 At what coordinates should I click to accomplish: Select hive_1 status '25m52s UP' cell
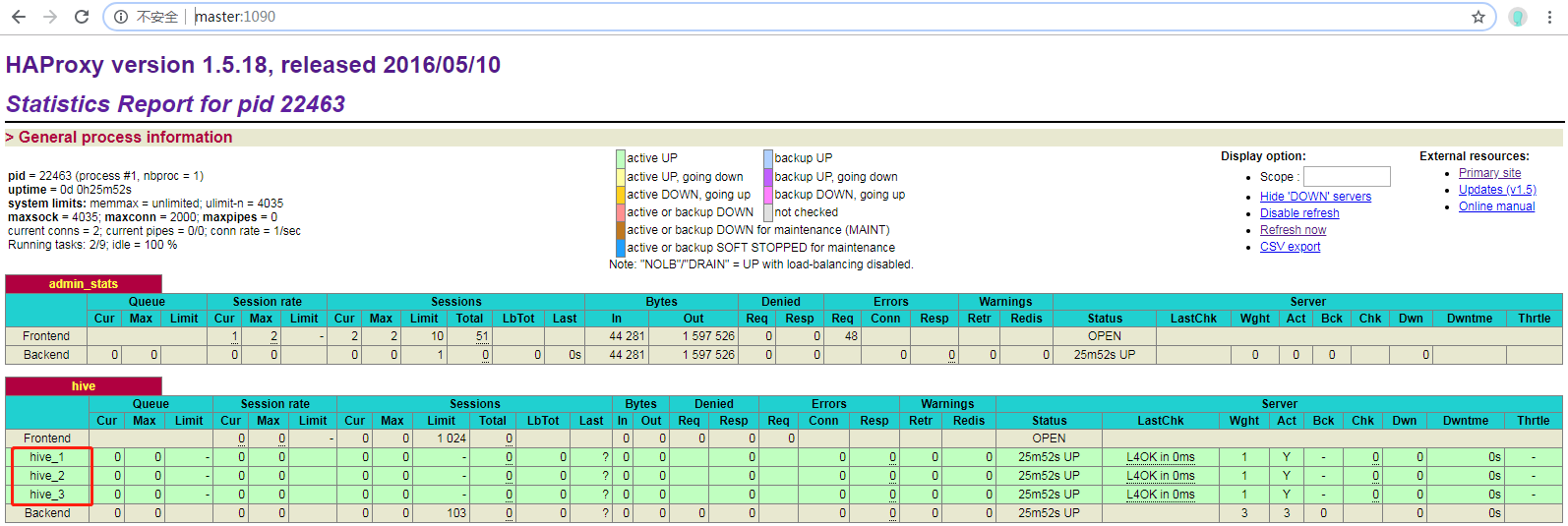(1049, 457)
